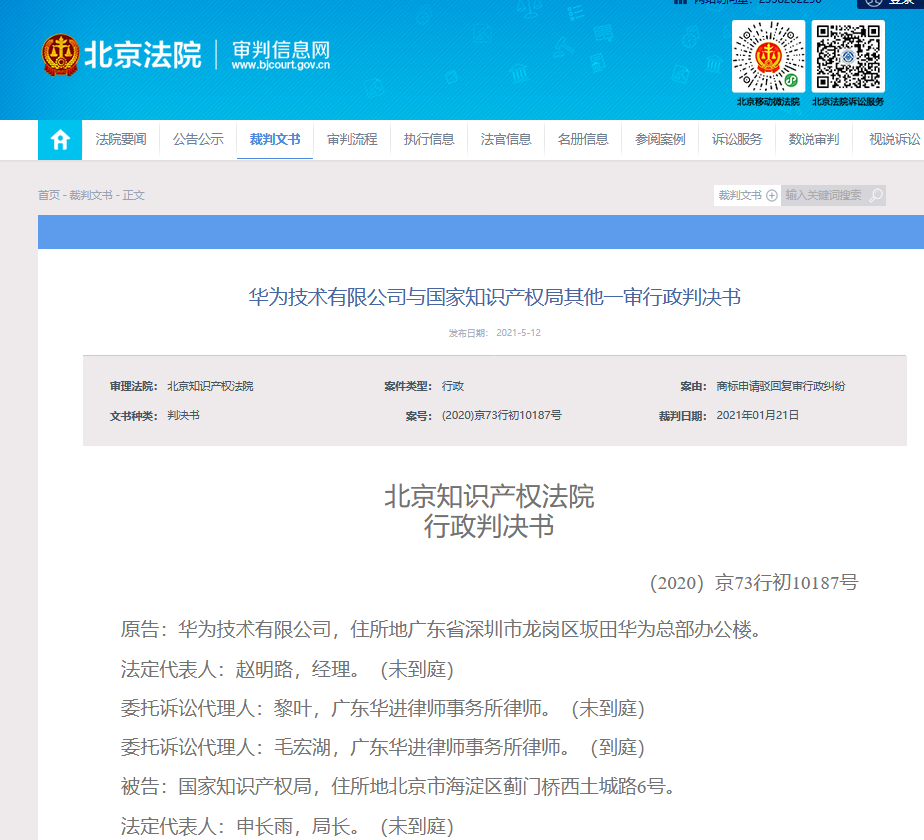Image resolution: width=924 pixels, height=840 pixels.
Task: Select the 裁判文书 tab
Action: [275, 140]
